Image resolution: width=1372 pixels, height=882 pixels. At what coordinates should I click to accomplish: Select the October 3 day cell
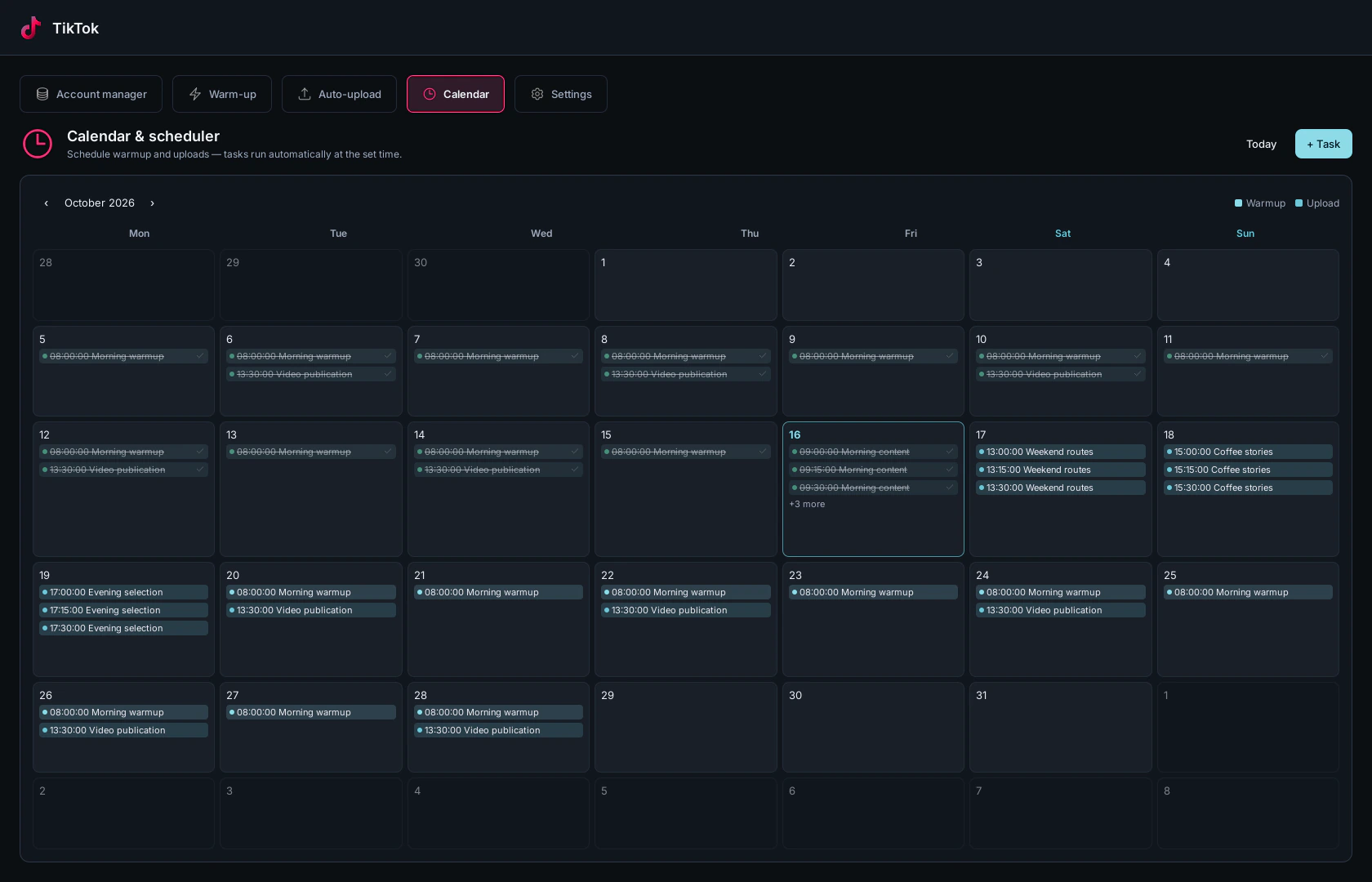[x=1060, y=285]
